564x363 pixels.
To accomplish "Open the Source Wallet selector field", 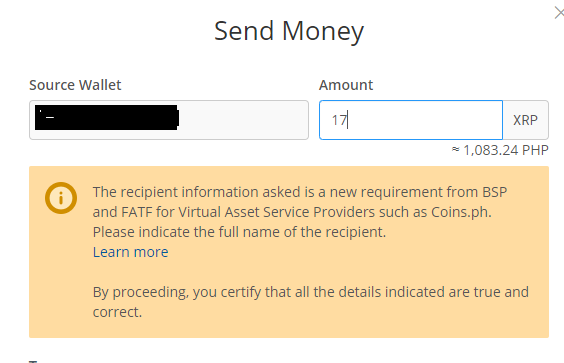I will [169, 120].
